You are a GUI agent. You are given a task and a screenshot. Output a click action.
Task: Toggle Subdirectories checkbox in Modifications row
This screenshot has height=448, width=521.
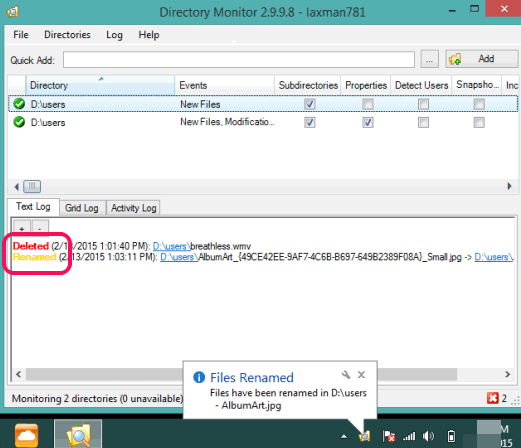pos(310,122)
